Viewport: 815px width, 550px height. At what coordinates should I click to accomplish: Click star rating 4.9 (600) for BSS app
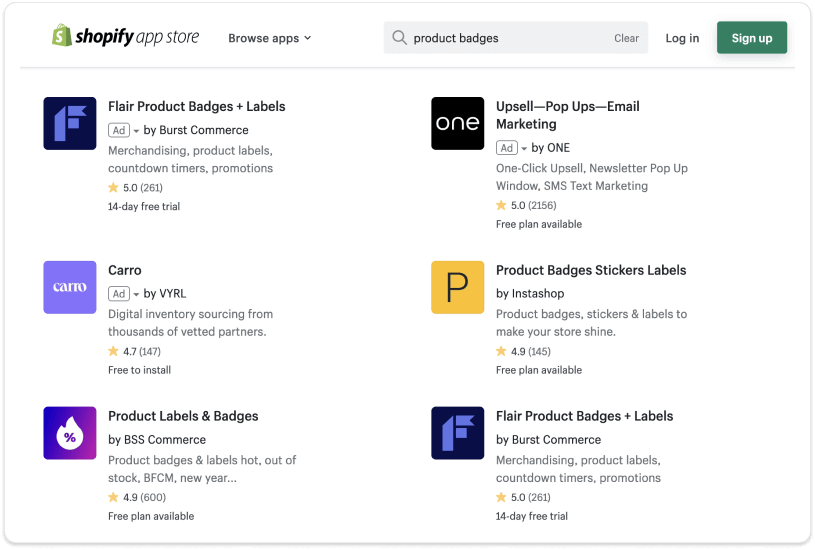[137, 497]
